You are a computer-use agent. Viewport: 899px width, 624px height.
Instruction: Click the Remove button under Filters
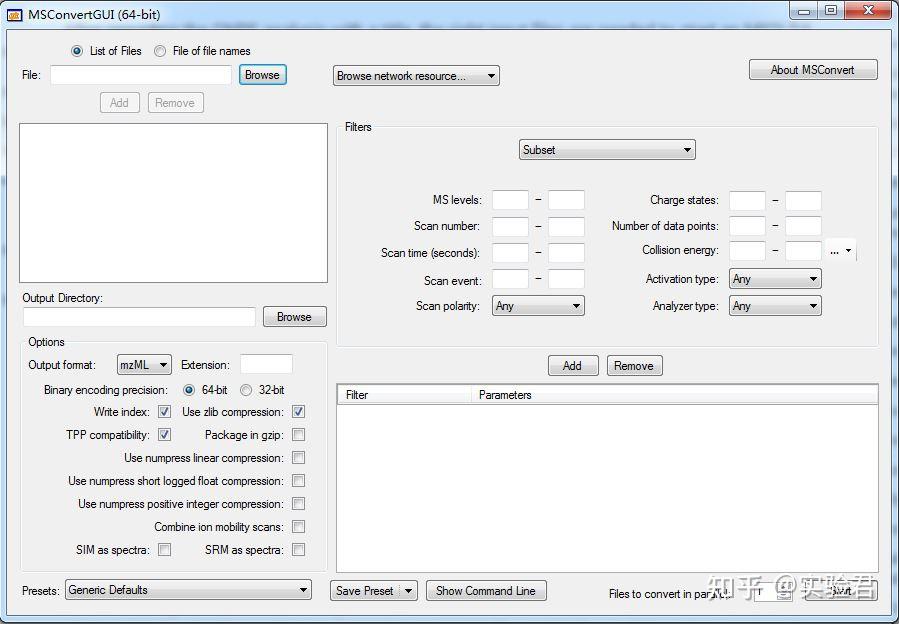[x=634, y=366]
